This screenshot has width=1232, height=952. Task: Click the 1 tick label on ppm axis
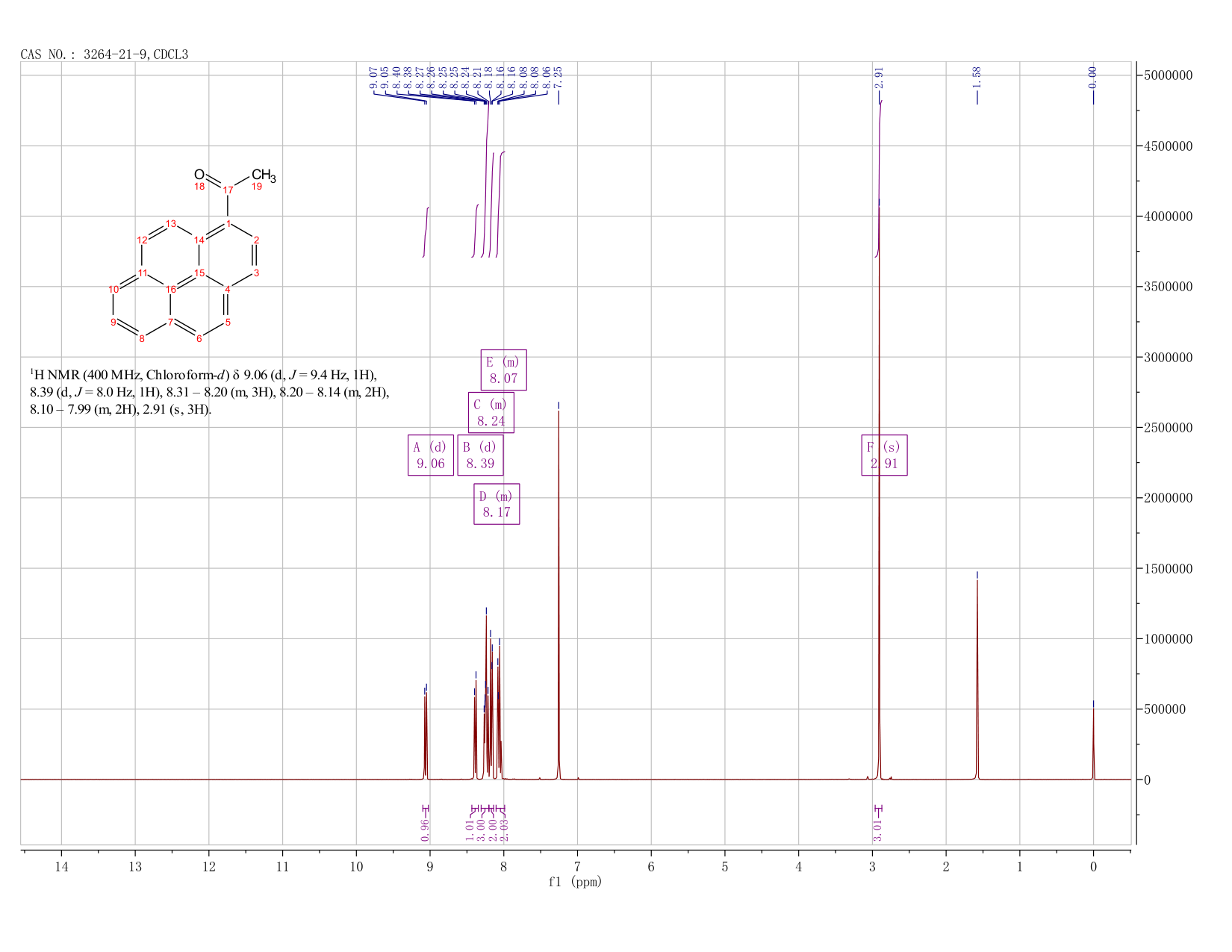tap(1020, 866)
